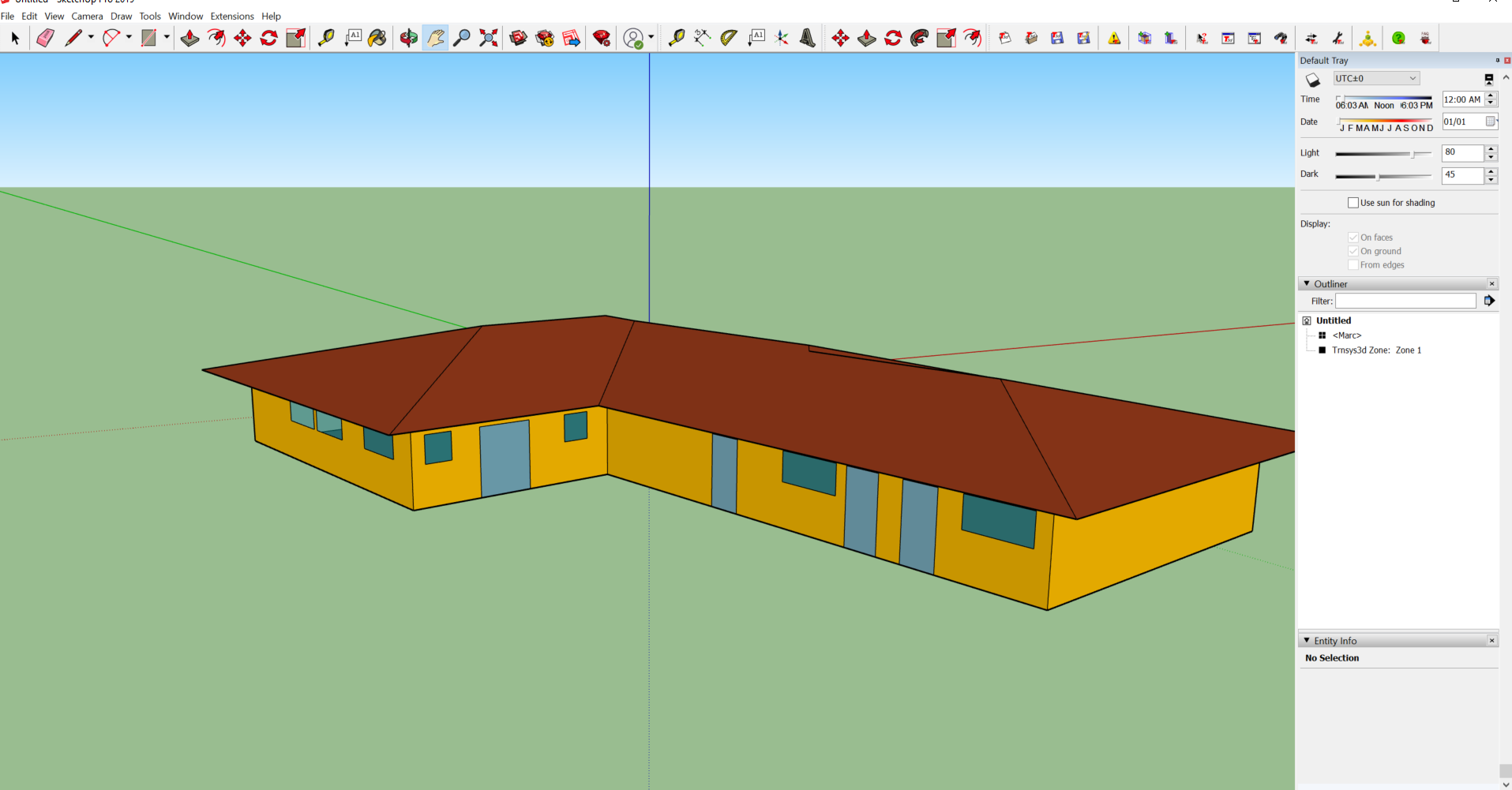Open the Extensions menu
Screen dimensions: 1512x790
[232, 16]
